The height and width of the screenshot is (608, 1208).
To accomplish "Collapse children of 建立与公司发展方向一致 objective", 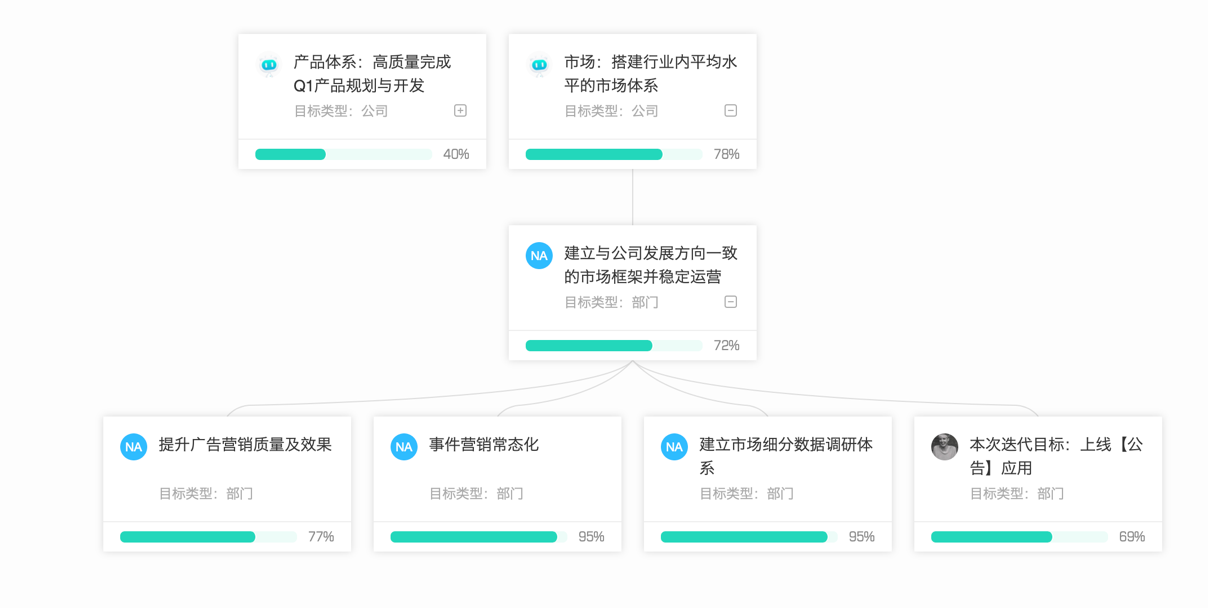I will pos(731,302).
